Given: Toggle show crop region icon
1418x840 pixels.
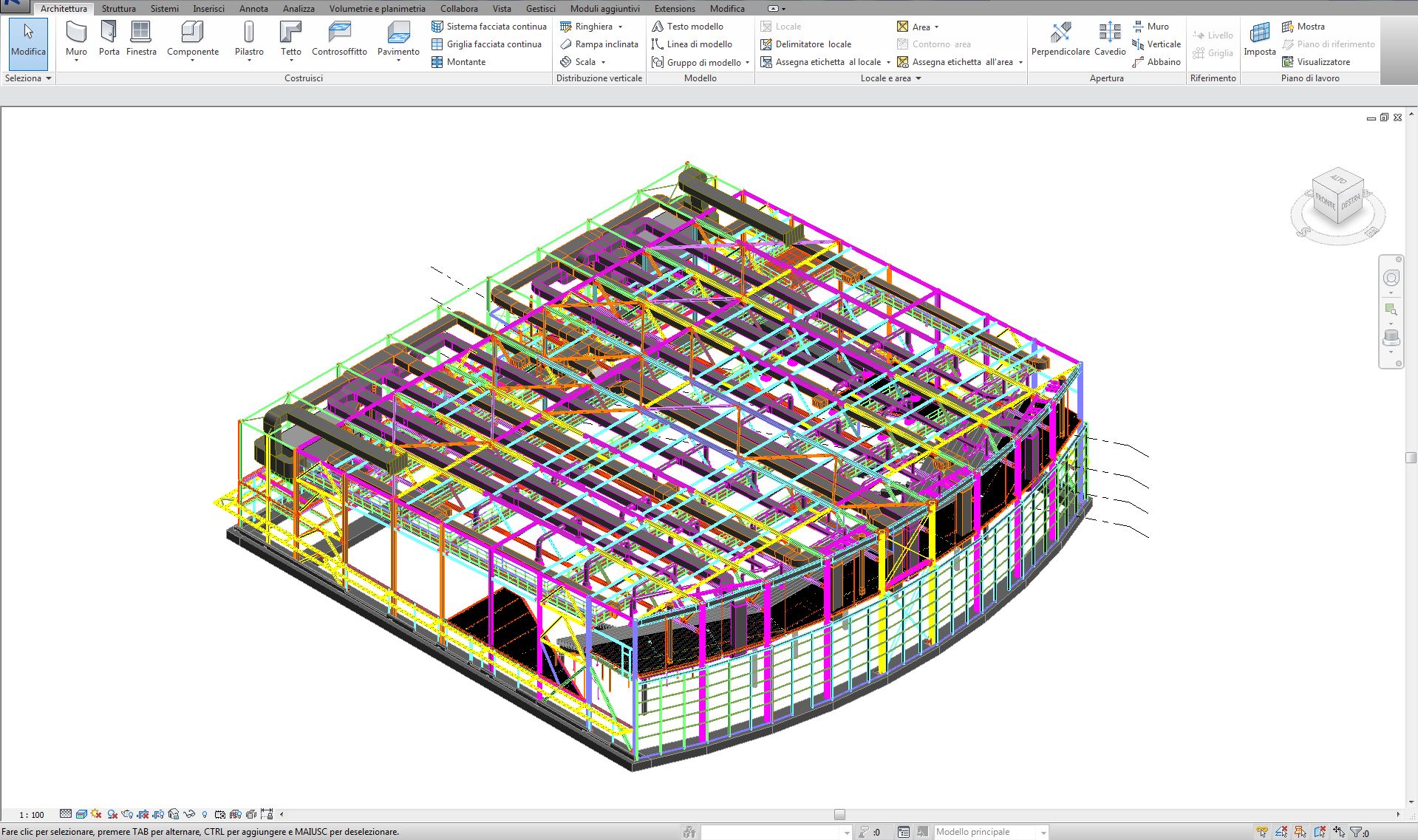Looking at the screenshot, I should point(158,814).
